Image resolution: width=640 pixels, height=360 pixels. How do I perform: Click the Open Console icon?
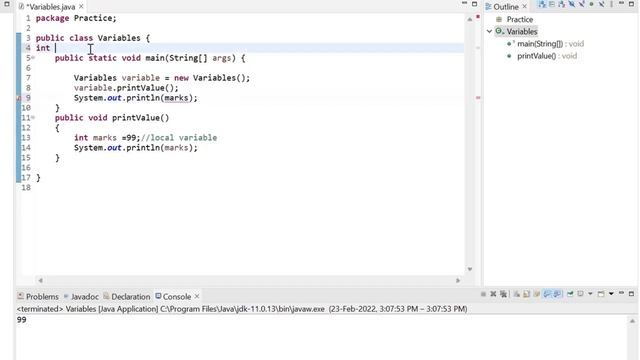click(601, 294)
